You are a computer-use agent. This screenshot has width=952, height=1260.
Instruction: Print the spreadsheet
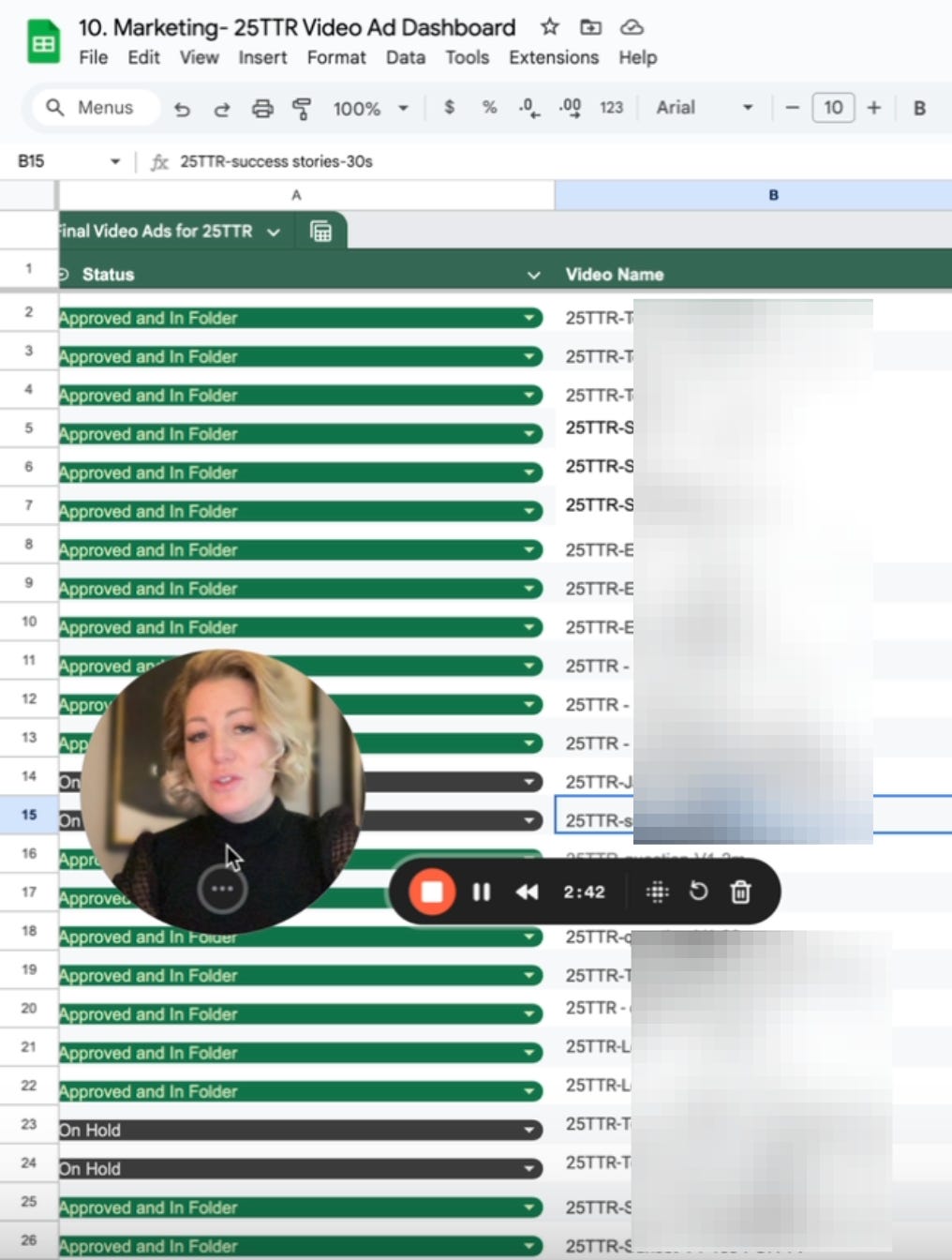pyautogui.click(x=262, y=109)
